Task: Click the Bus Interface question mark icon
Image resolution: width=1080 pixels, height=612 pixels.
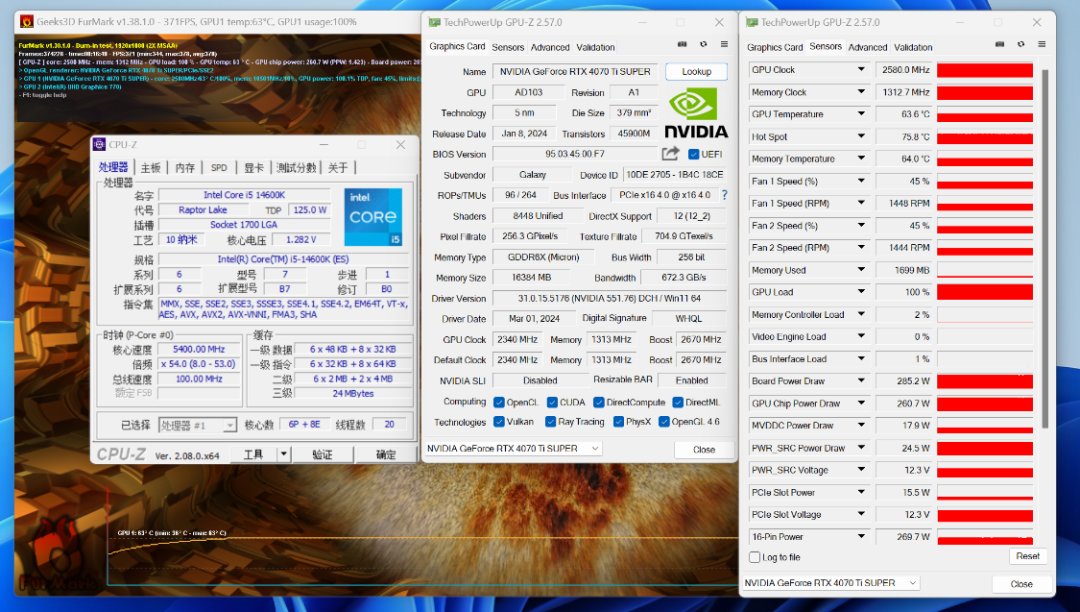Action: [724, 195]
